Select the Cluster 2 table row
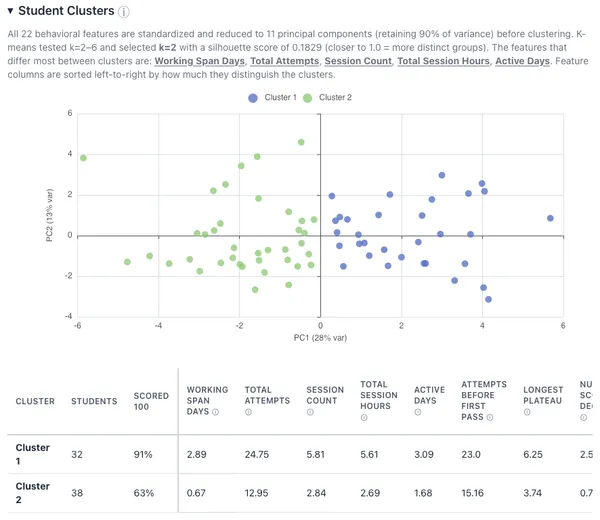Screen dimensions: 600x520 pyautogui.click(x=300, y=493)
